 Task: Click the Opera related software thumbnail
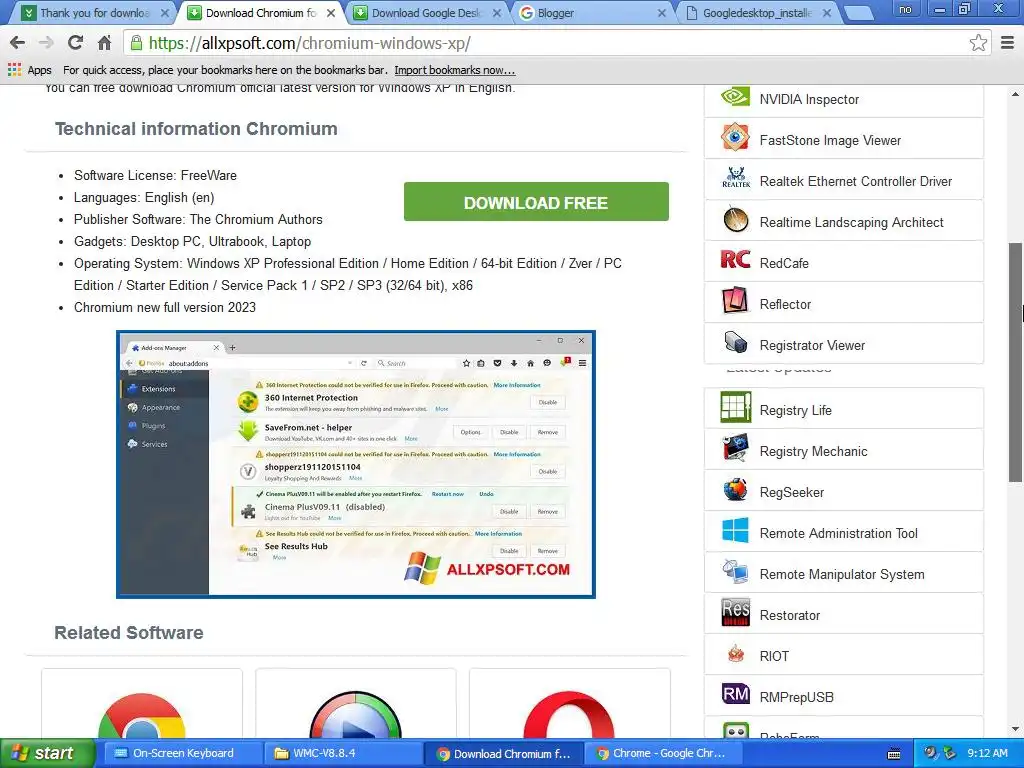[x=569, y=704]
